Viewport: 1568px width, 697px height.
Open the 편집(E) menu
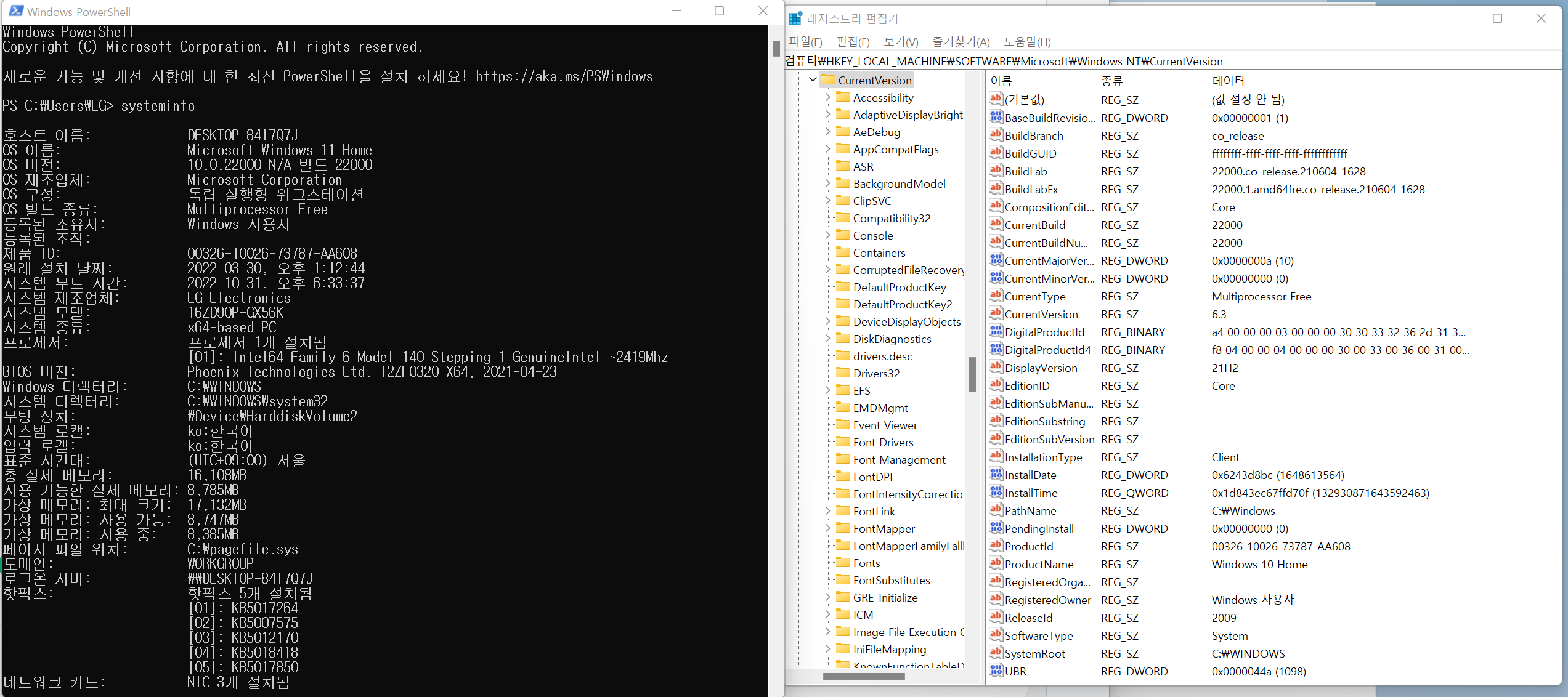(853, 42)
